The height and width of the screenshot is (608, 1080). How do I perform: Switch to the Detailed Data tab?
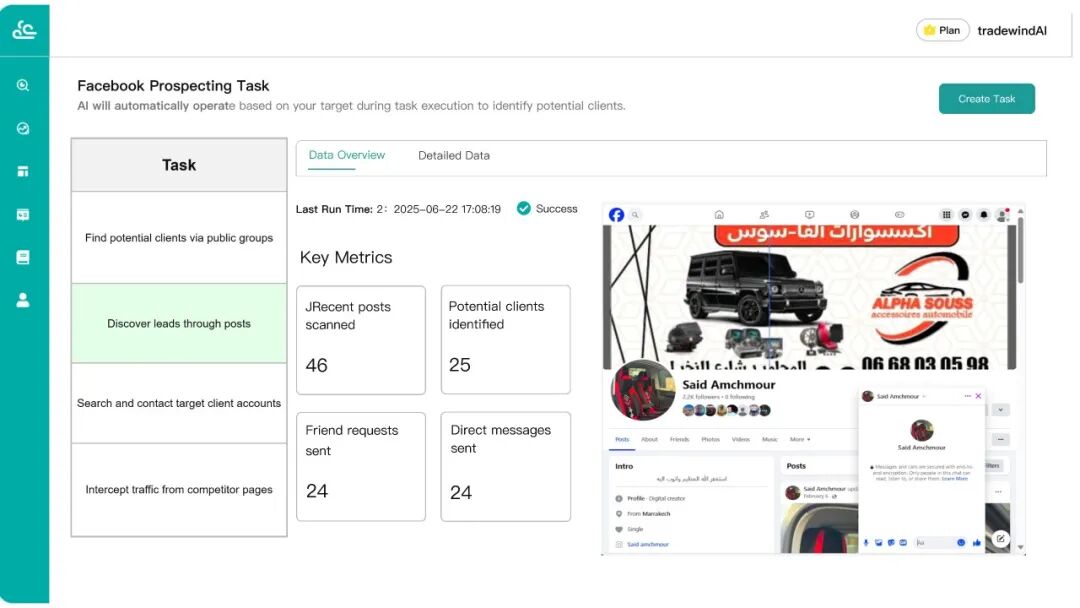pyautogui.click(x=453, y=155)
